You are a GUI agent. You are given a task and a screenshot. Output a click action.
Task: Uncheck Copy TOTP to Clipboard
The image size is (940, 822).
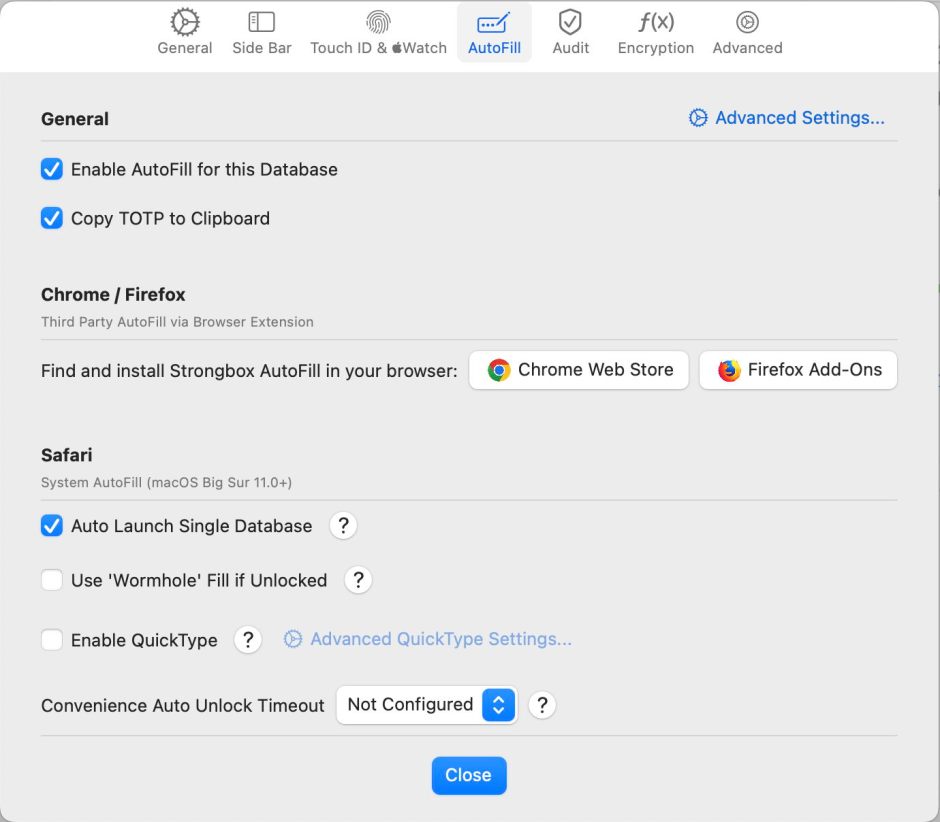[x=52, y=218]
